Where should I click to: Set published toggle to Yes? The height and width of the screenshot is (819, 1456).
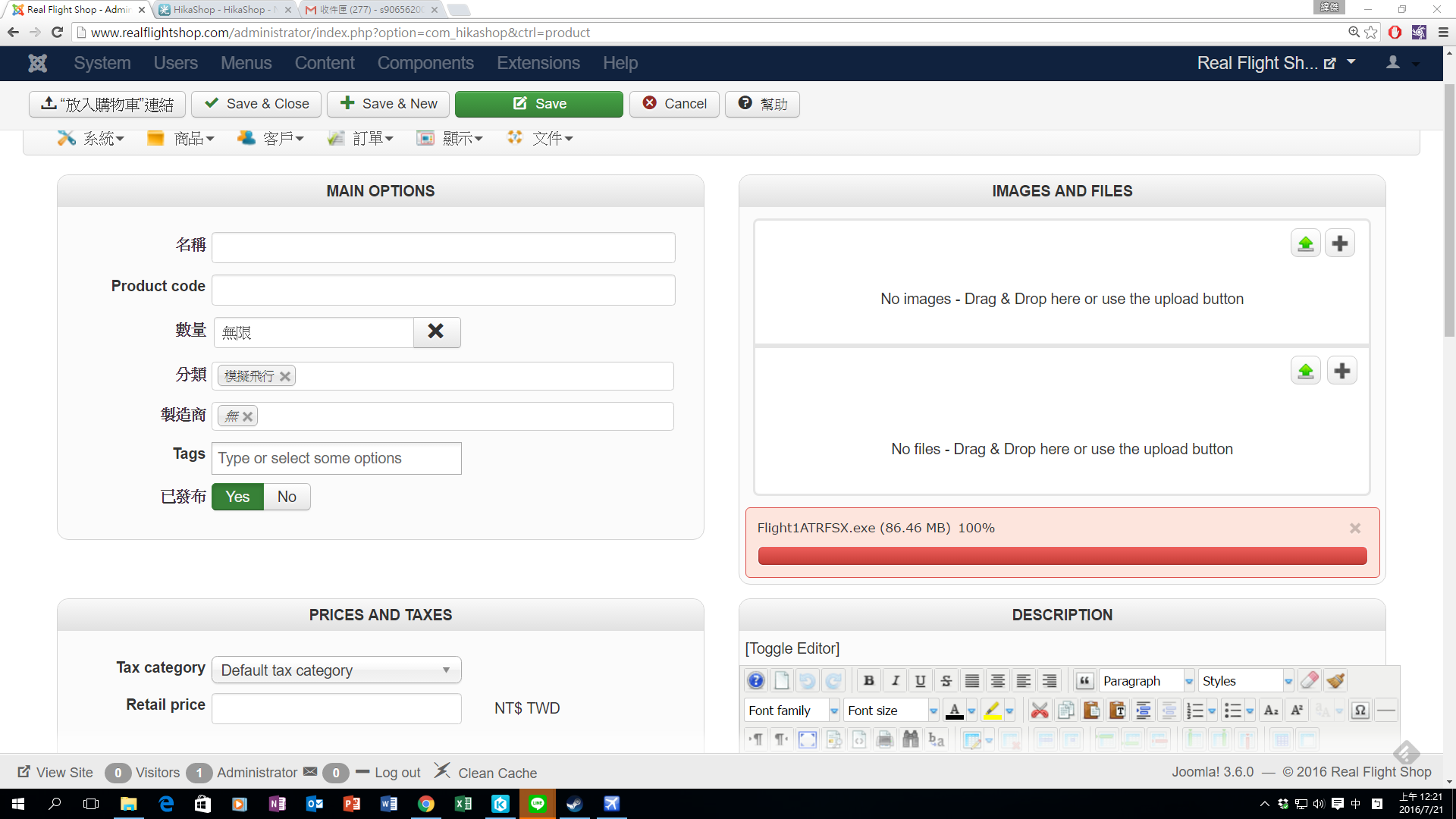click(x=237, y=497)
